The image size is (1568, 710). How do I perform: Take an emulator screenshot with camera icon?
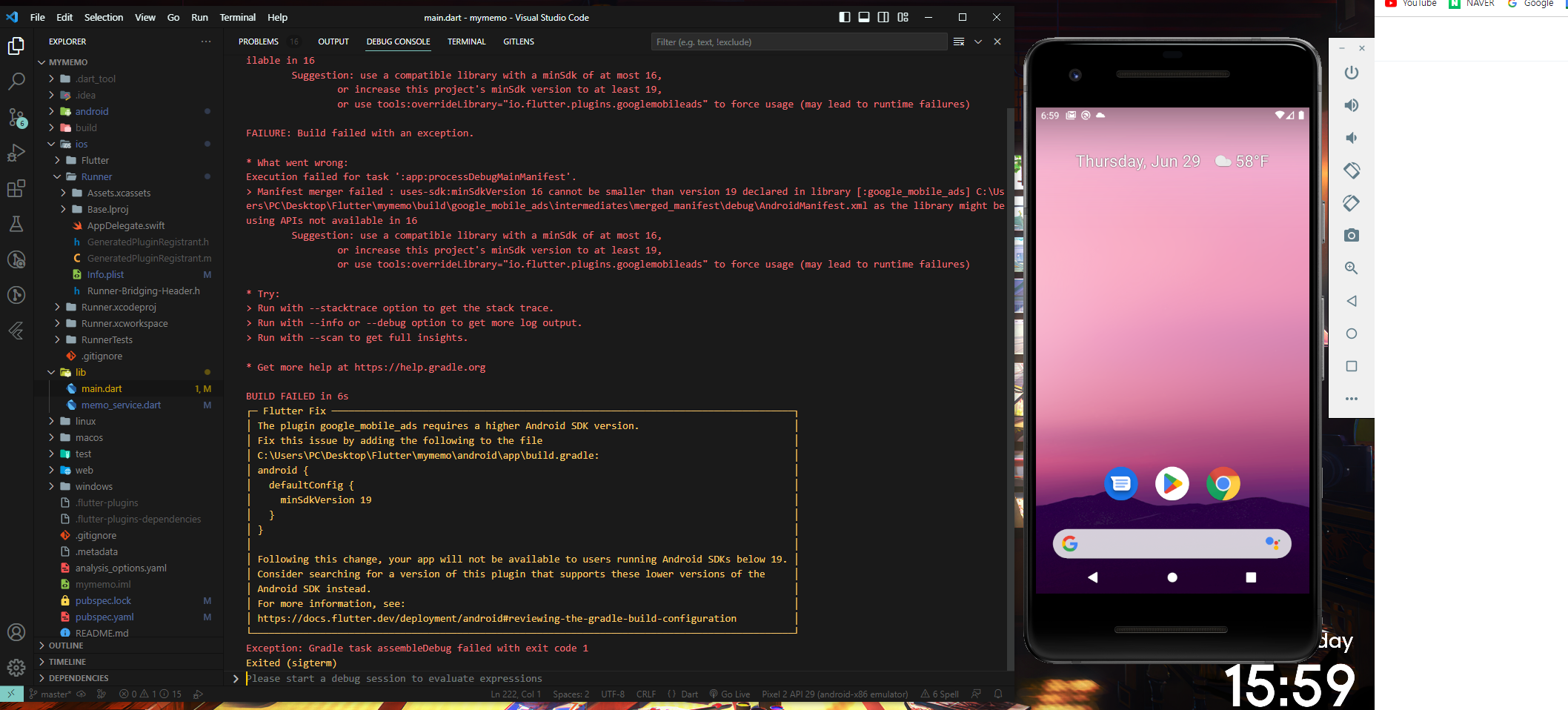1352,236
